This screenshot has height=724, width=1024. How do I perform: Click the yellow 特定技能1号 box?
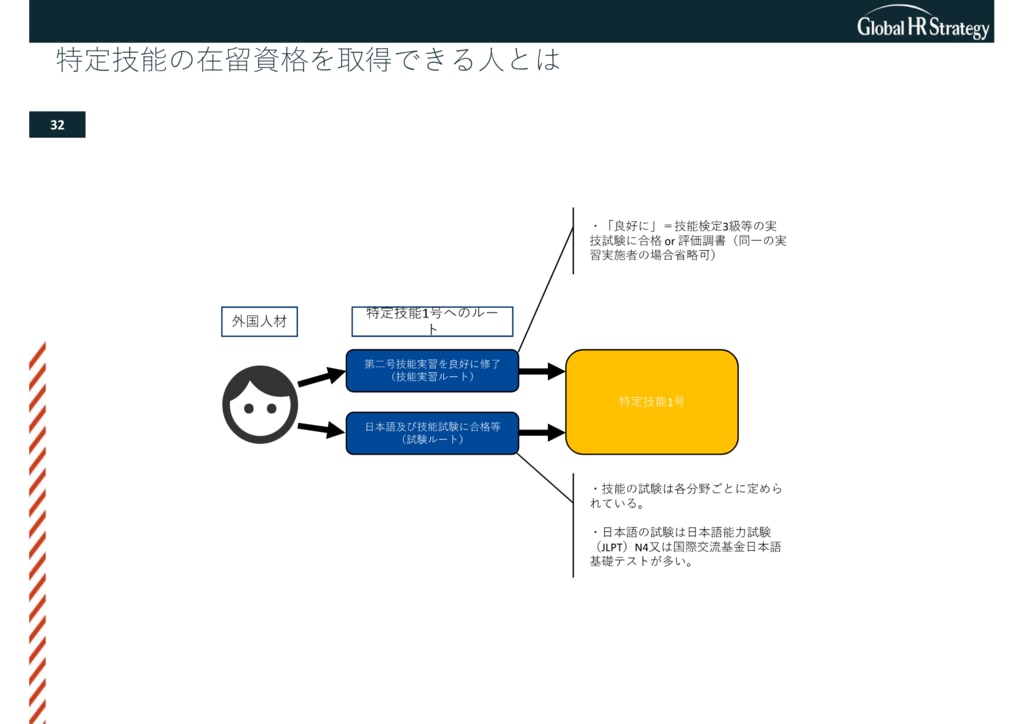click(652, 401)
